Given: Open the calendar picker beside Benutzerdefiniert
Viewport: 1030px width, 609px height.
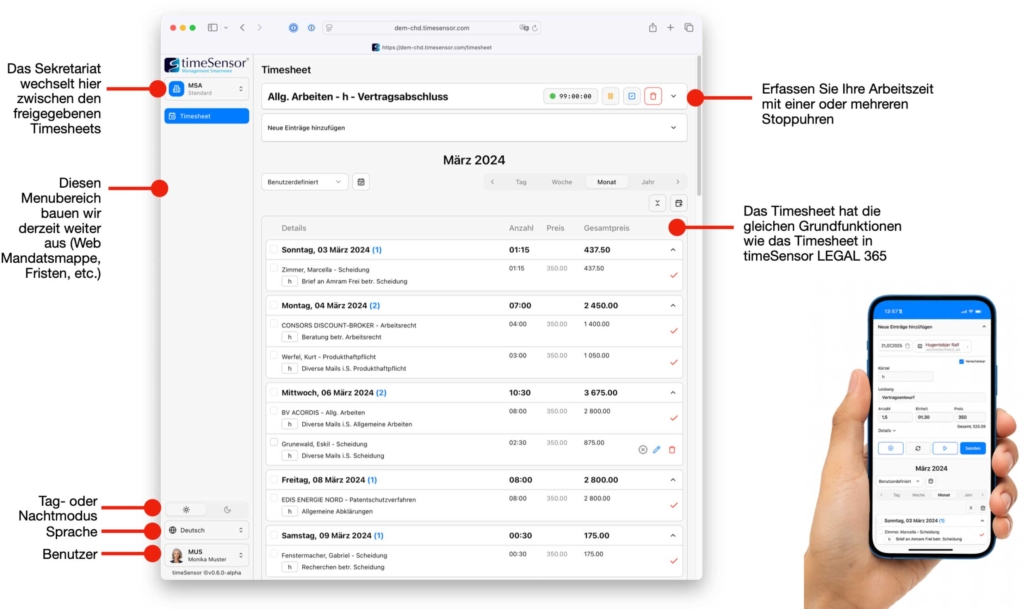Looking at the screenshot, I should pyautogui.click(x=361, y=182).
